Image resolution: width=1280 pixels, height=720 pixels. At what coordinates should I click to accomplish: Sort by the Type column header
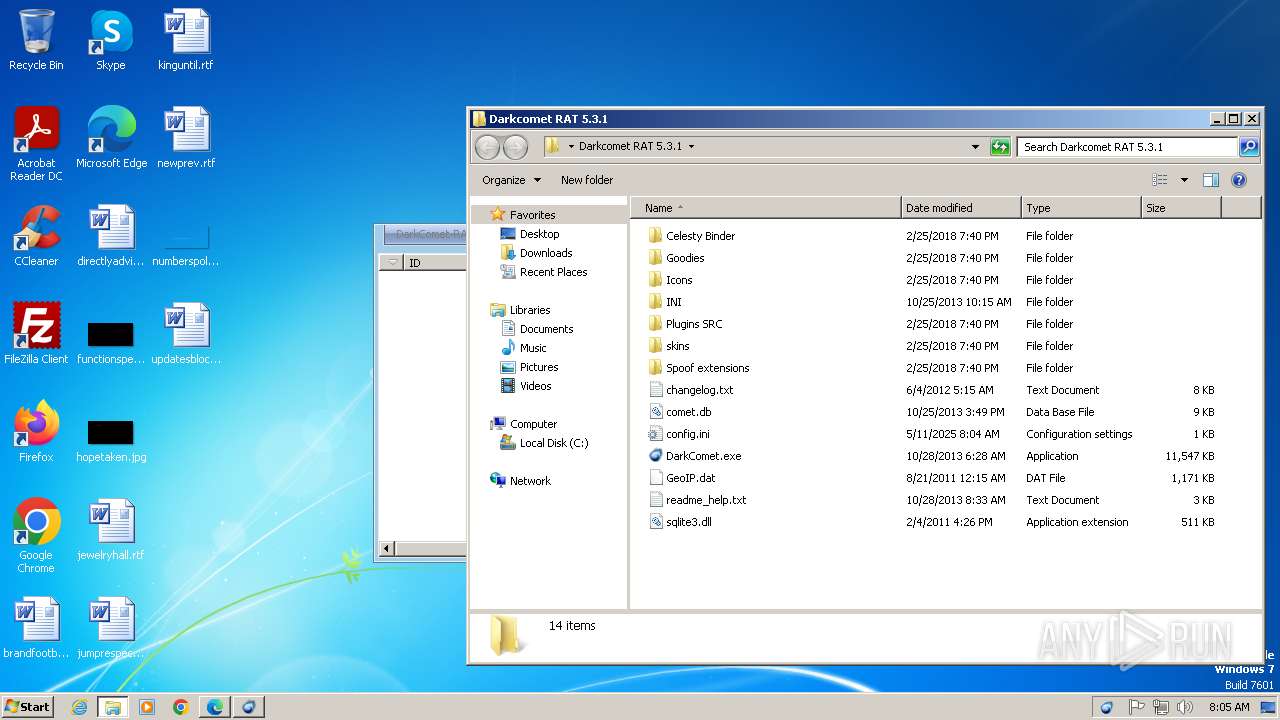1081,208
